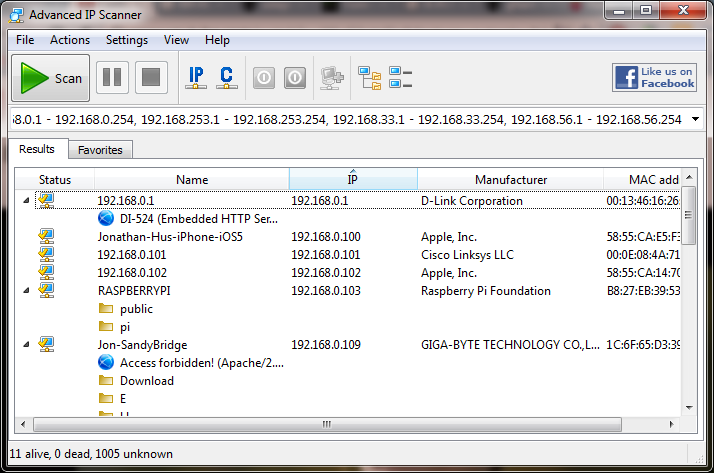Click the Access forbidden Apache globe icon
The image size is (714, 473).
click(106, 362)
